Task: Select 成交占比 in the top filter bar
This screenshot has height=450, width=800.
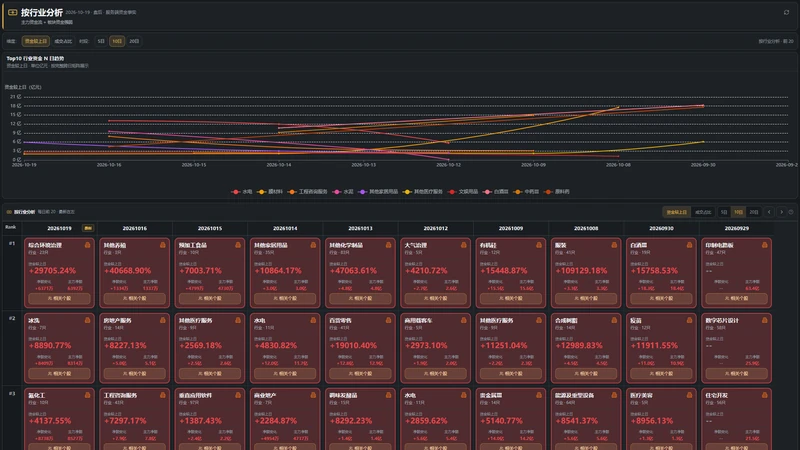Action: pos(63,41)
